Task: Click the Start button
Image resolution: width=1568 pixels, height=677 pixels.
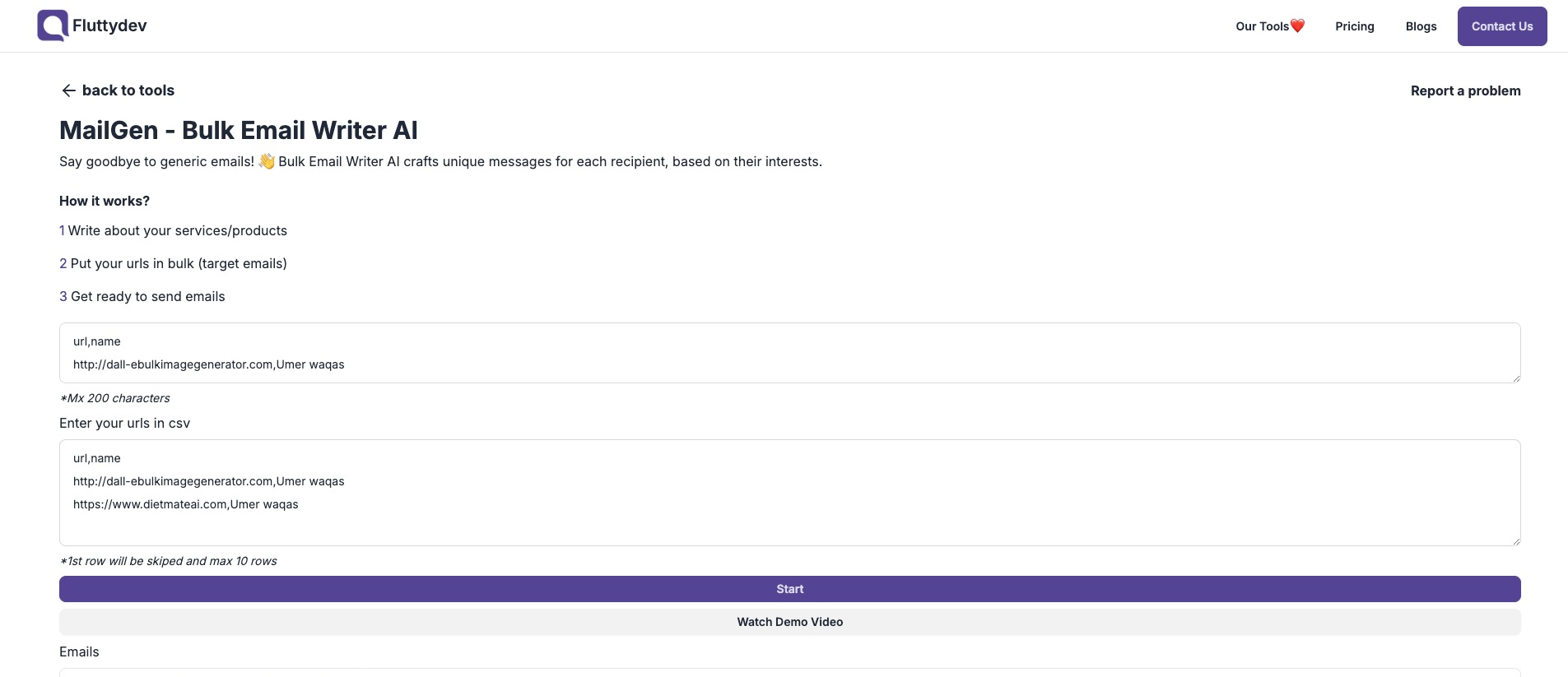Action: coord(790,589)
